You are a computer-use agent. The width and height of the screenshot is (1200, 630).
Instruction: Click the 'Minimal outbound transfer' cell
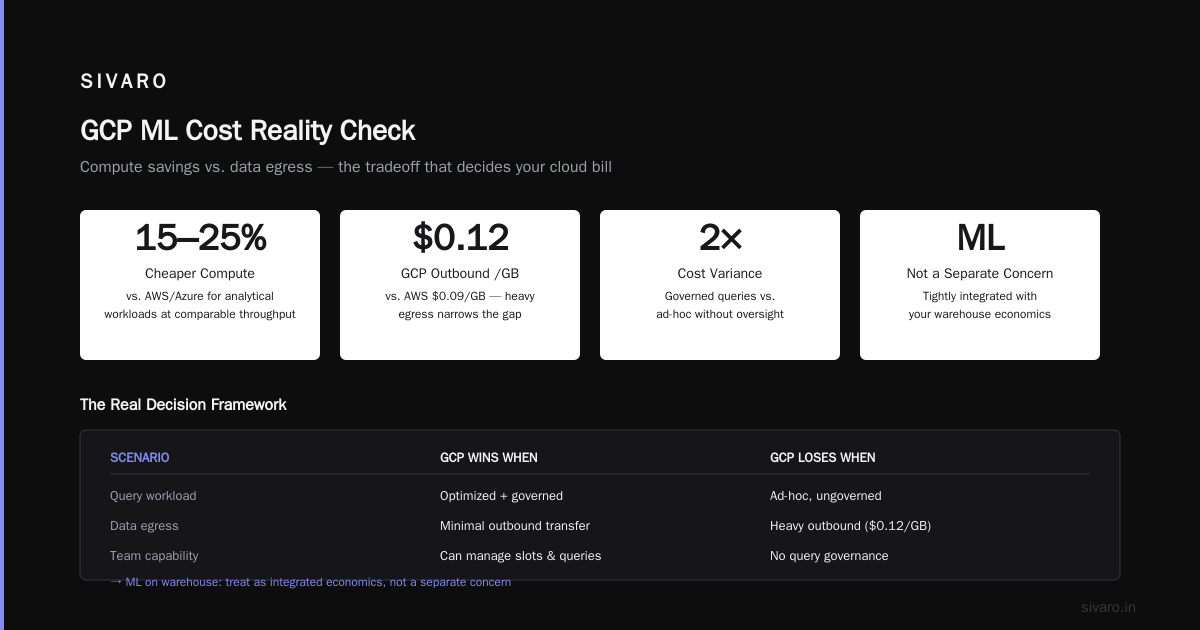(x=515, y=526)
